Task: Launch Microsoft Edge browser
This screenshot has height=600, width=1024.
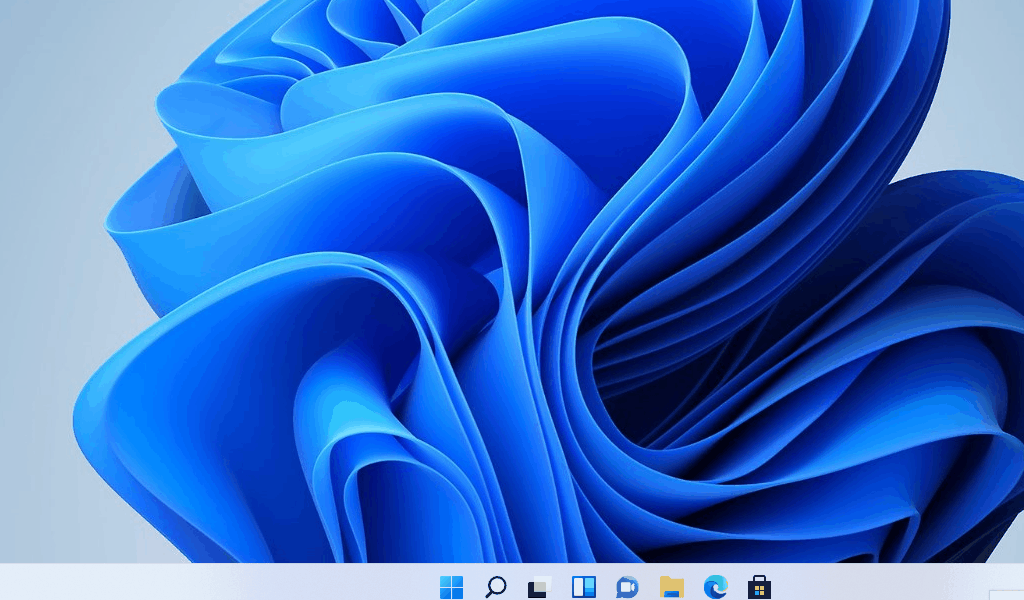Action: coord(716,587)
